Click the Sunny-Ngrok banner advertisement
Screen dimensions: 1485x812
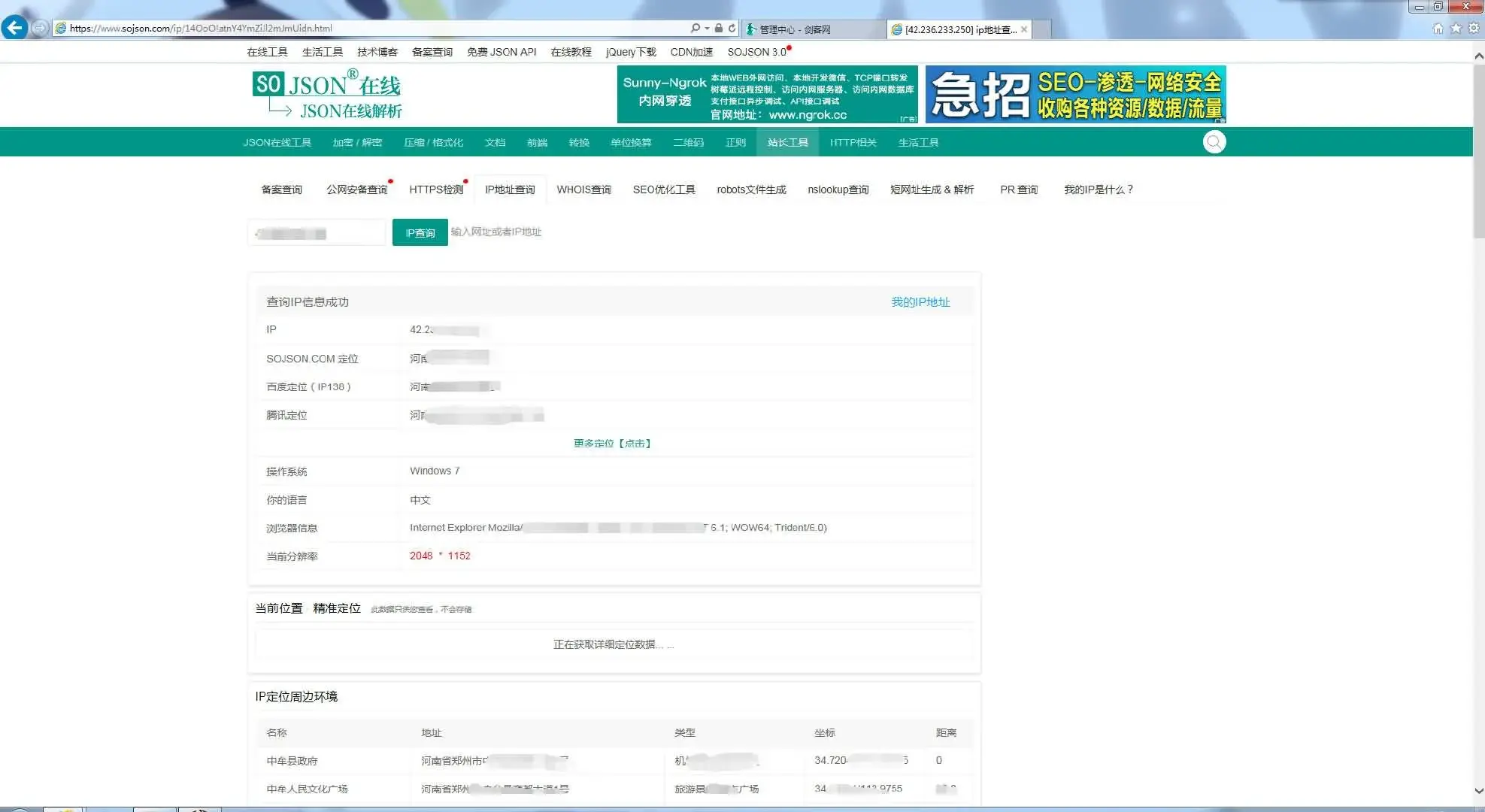(x=767, y=95)
